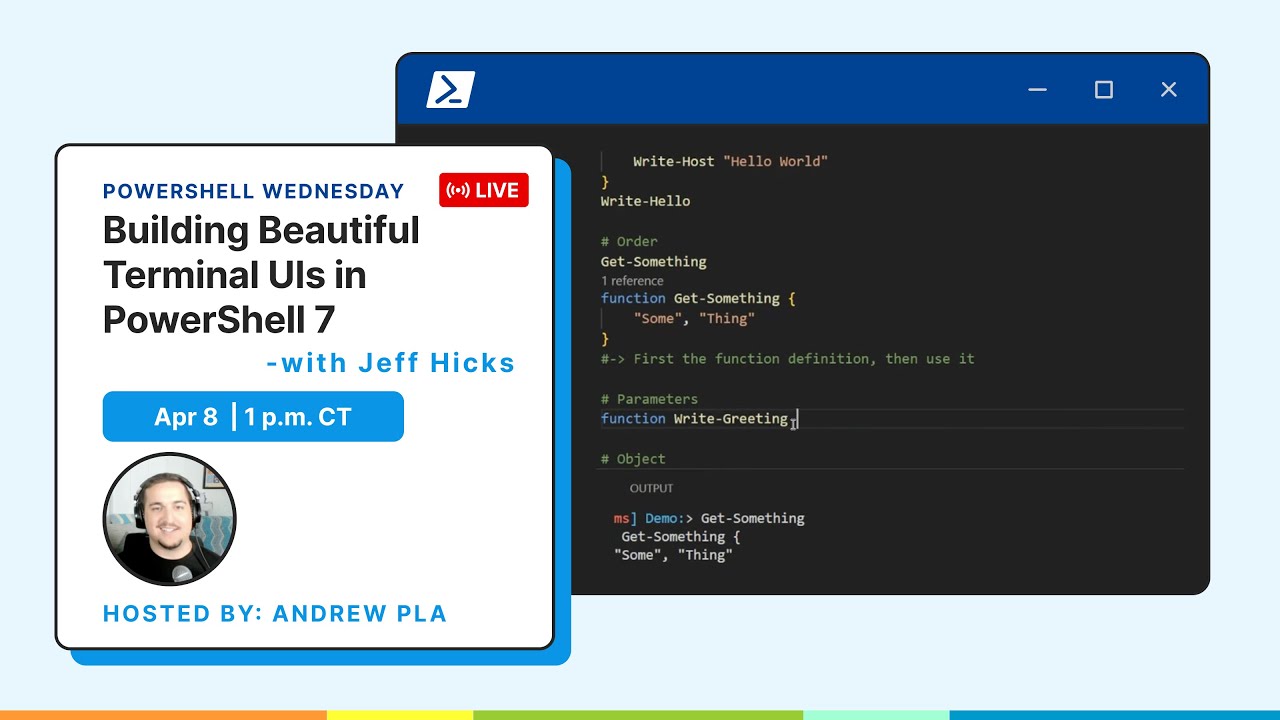This screenshot has width=1280, height=720.
Task: Click the '# Order' comment
Action: pyautogui.click(x=629, y=241)
